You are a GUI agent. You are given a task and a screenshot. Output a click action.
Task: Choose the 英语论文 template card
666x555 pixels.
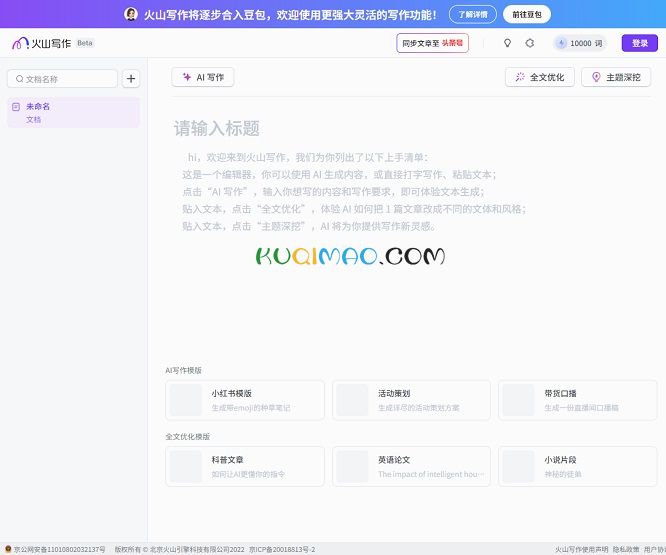pyautogui.click(x=412, y=466)
